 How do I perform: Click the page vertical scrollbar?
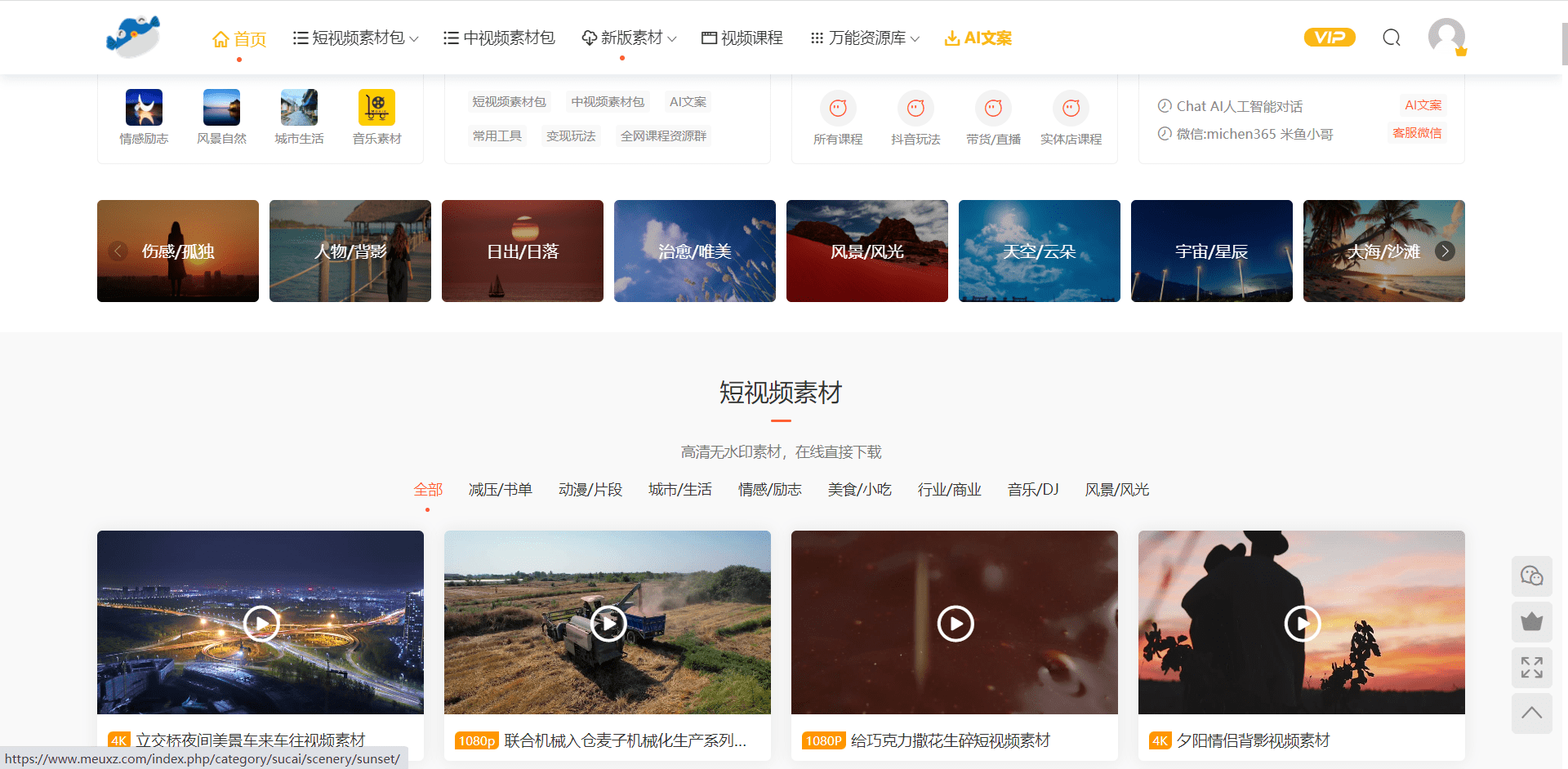tap(1564, 44)
